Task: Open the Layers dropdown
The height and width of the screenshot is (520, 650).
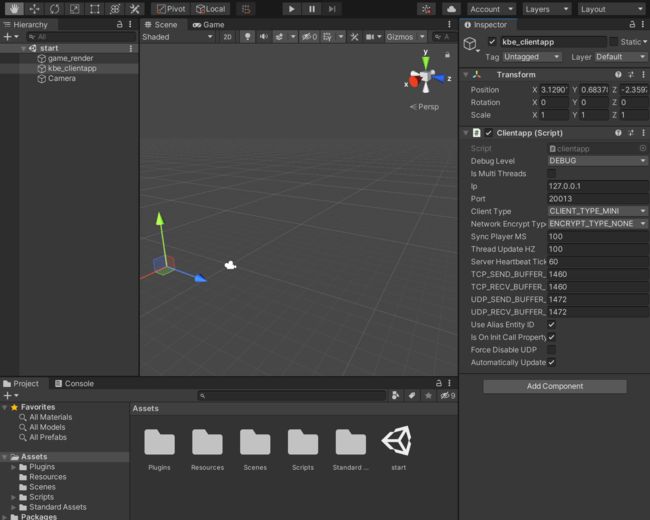Action: [547, 9]
